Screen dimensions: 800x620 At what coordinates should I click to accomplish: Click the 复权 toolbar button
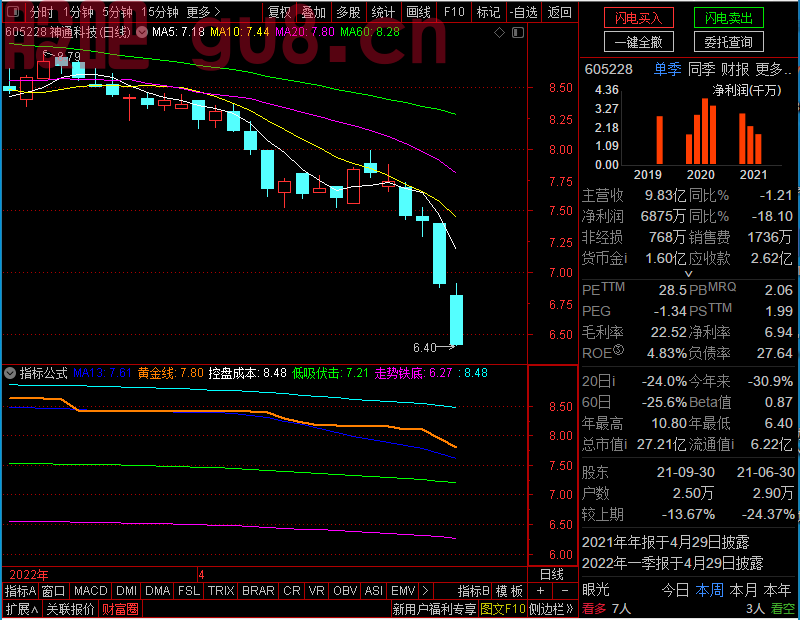(279, 12)
